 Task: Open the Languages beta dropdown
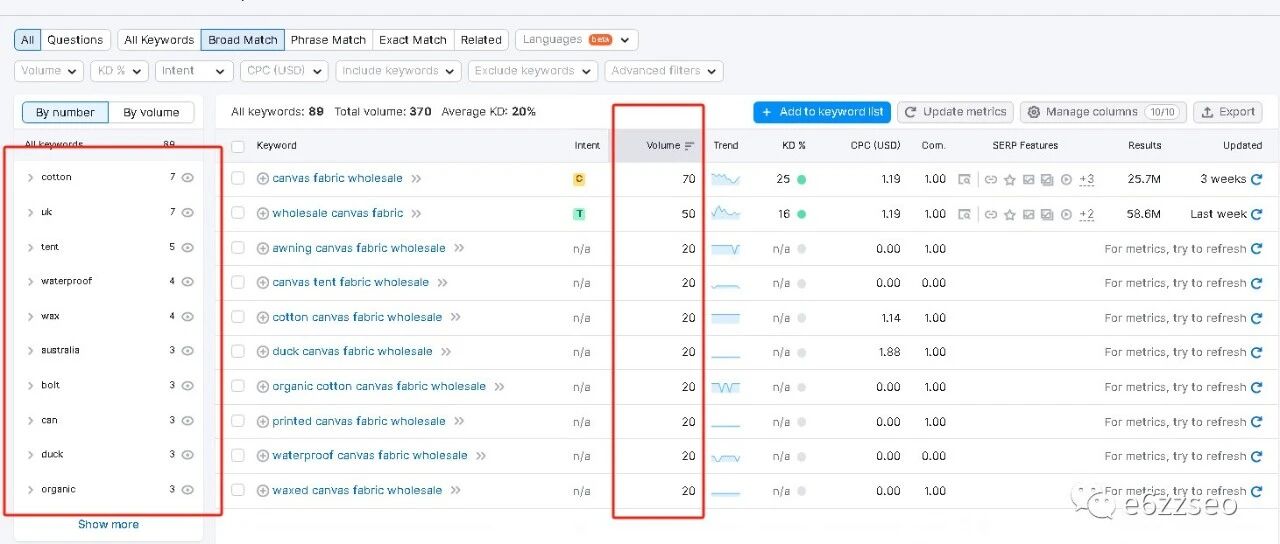click(577, 40)
